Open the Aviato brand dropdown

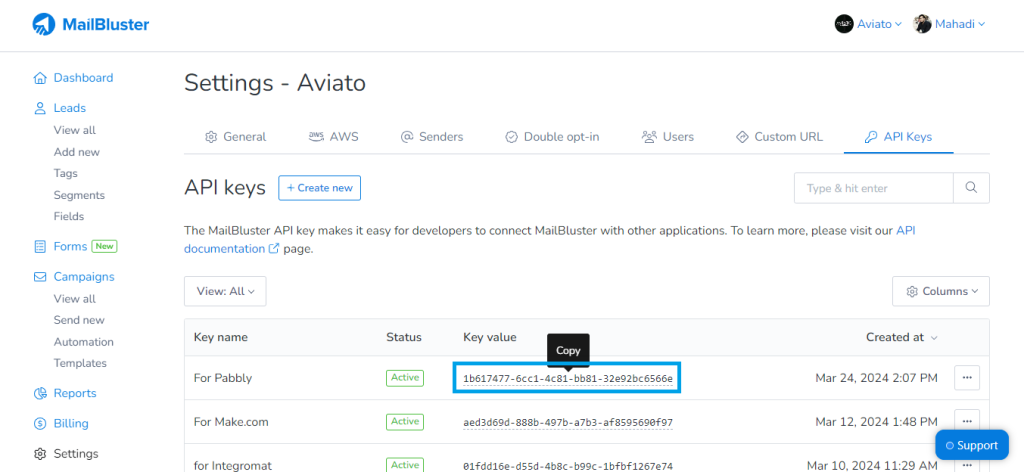tap(868, 24)
